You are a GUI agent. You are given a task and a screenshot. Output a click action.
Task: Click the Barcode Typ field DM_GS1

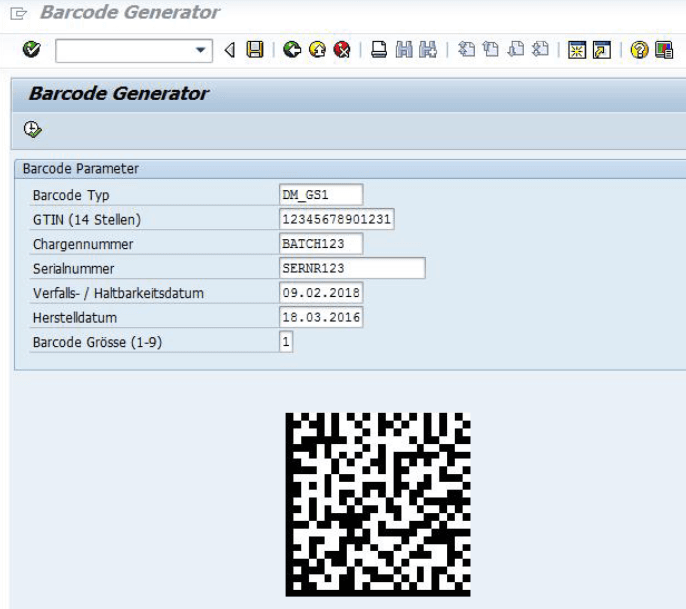[321, 195]
